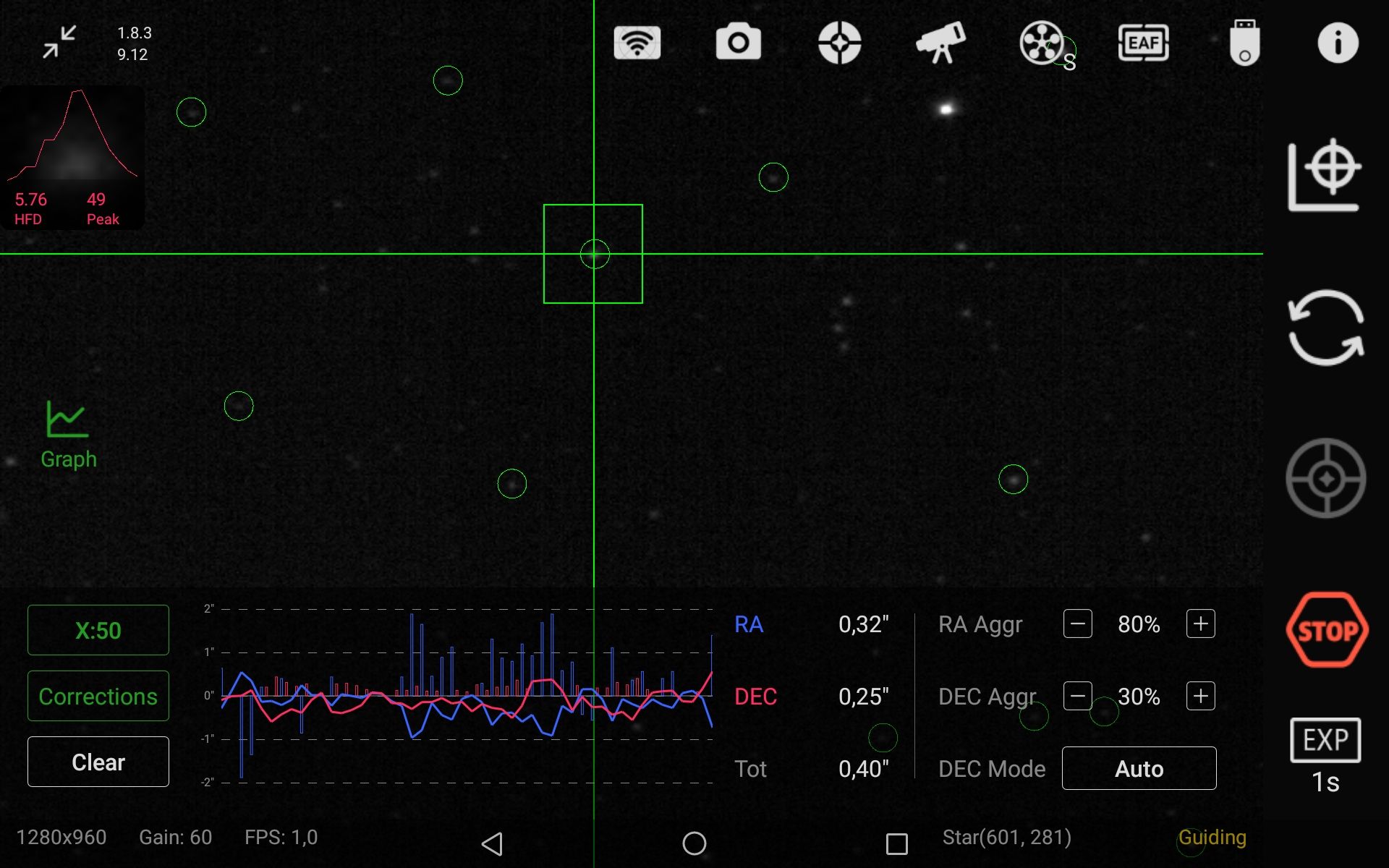Tap the guide star in the green box

tap(595, 254)
